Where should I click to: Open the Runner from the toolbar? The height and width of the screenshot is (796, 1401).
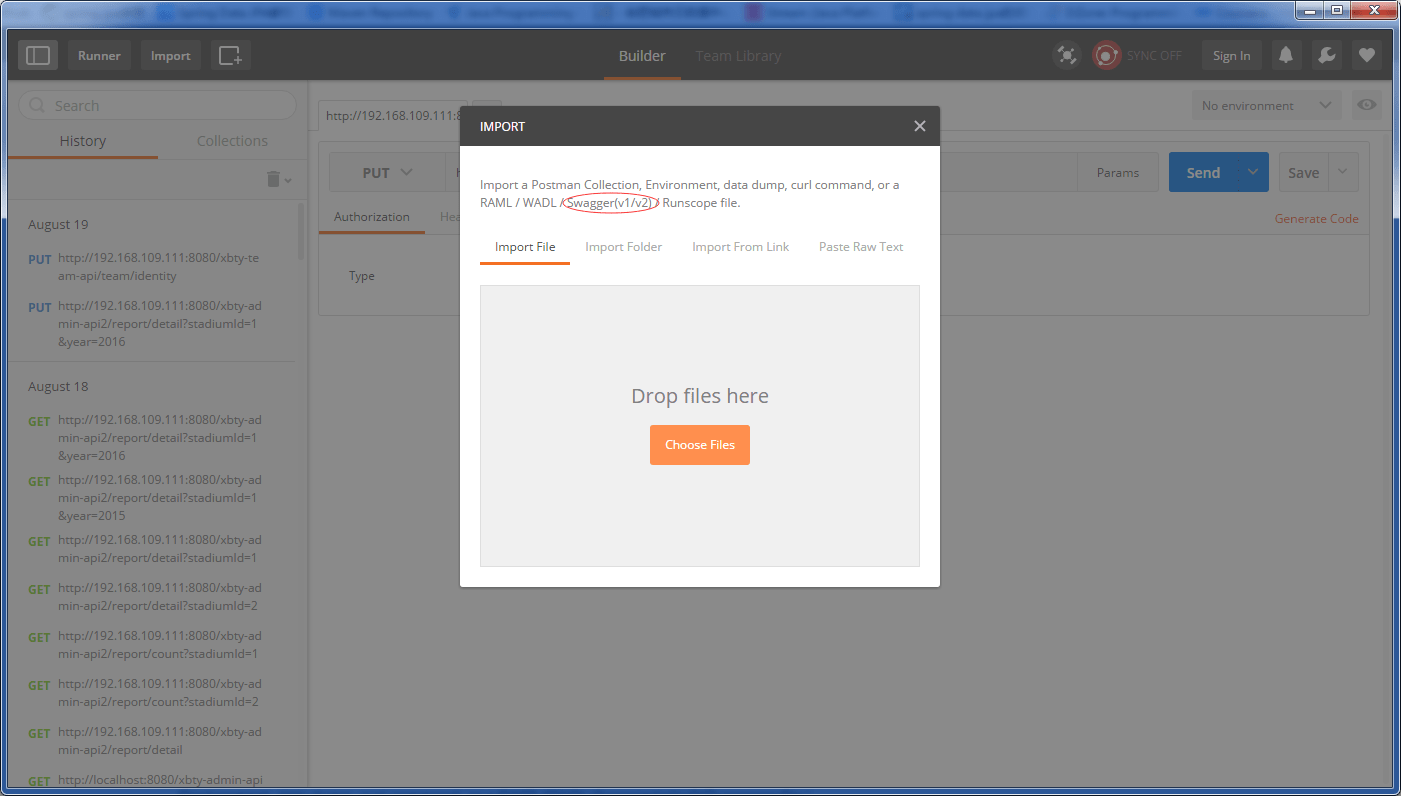tap(98, 55)
